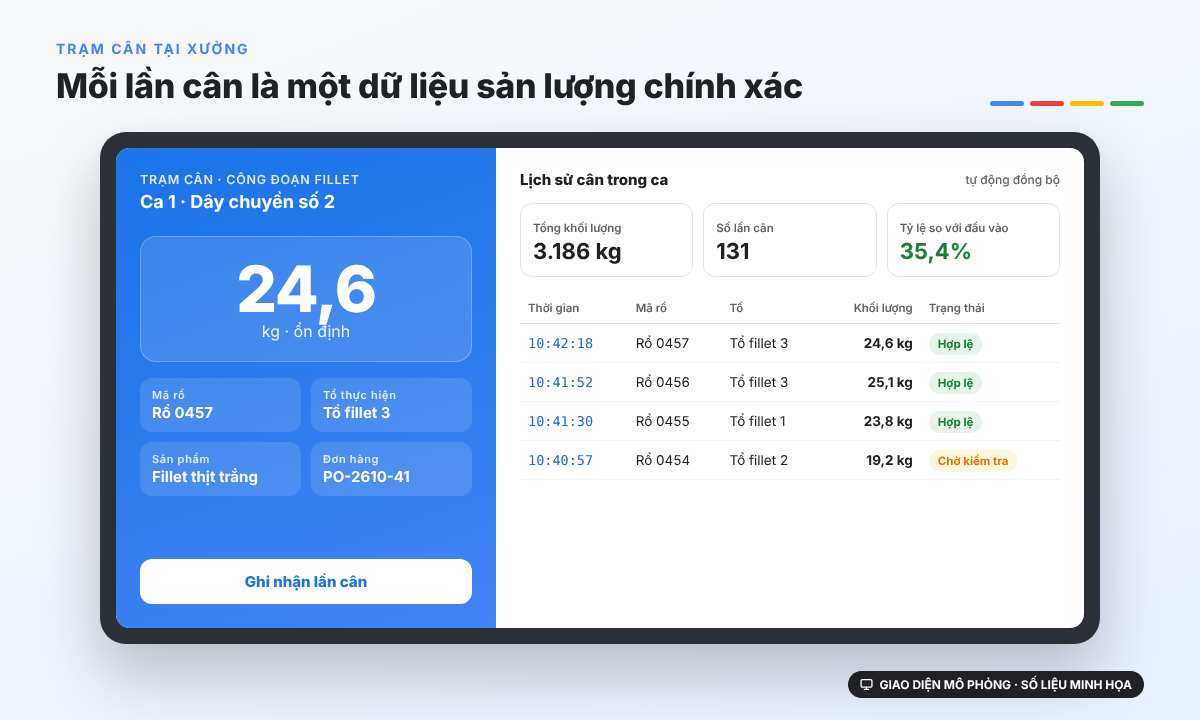Click the Trạng thái column header

point(957,308)
